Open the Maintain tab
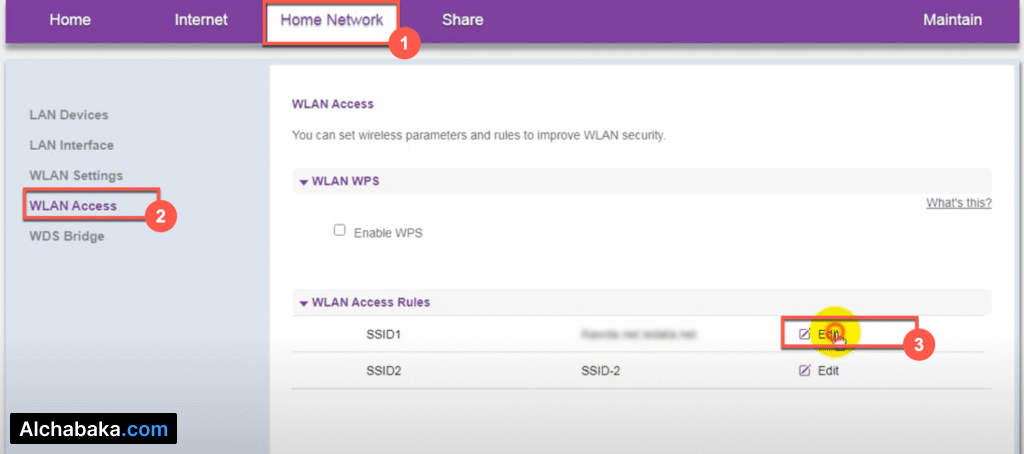The image size is (1024, 454). pyautogui.click(x=952, y=20)
